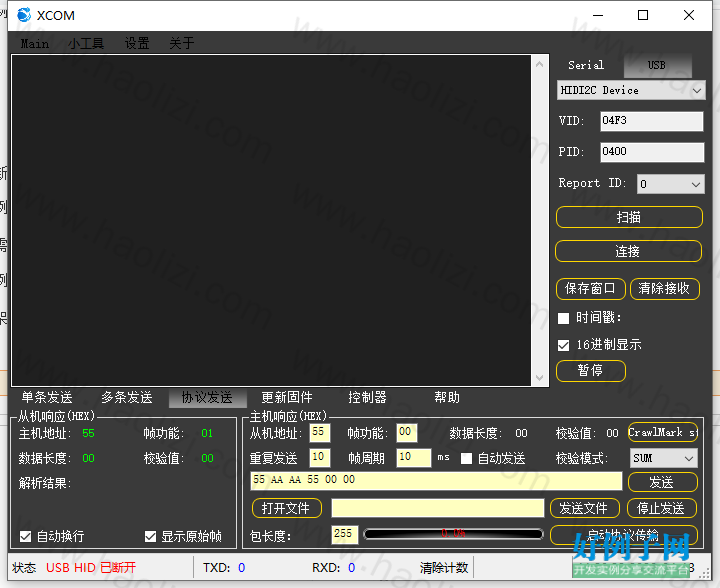Open the 小工具 menu

86,44
